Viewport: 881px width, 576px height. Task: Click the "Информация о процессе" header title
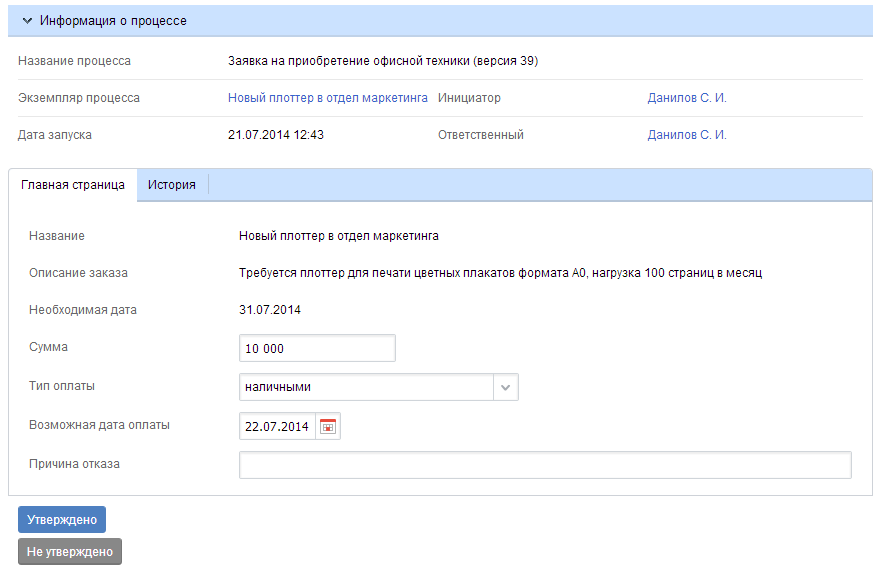point(113,21)
